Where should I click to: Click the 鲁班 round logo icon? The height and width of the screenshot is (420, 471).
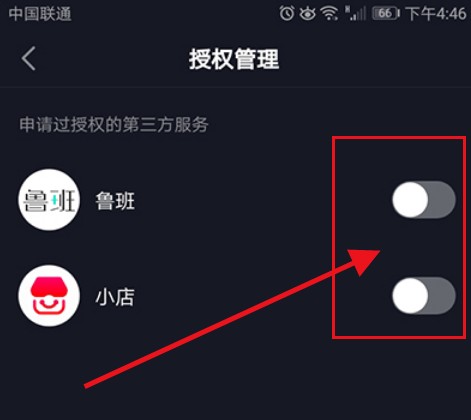tap(49, 200)
